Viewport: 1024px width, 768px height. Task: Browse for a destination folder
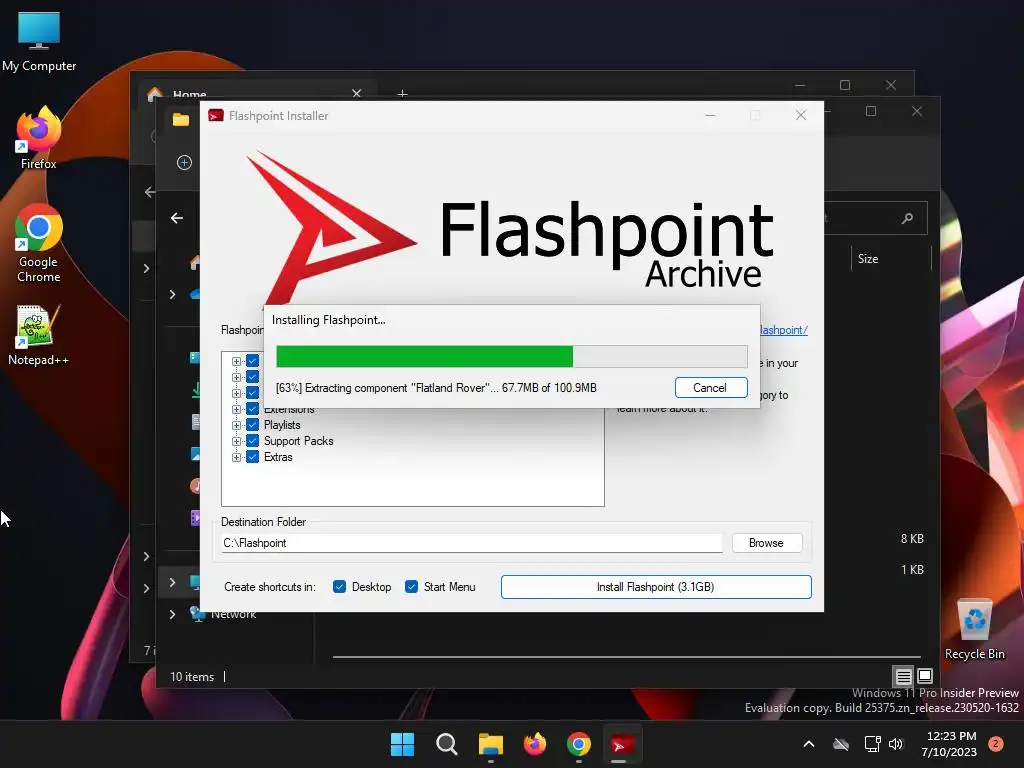pyautogui.click(x=767, y=543)
